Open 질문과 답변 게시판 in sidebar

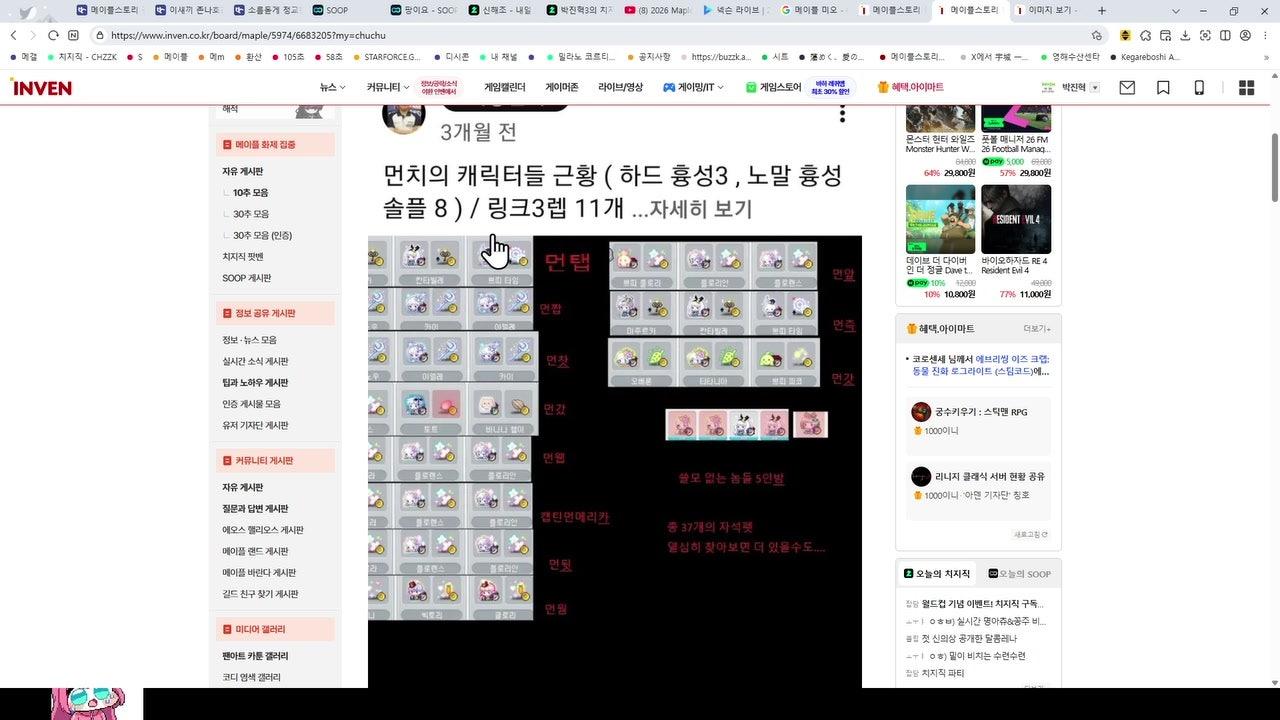[x=255, y=509]
